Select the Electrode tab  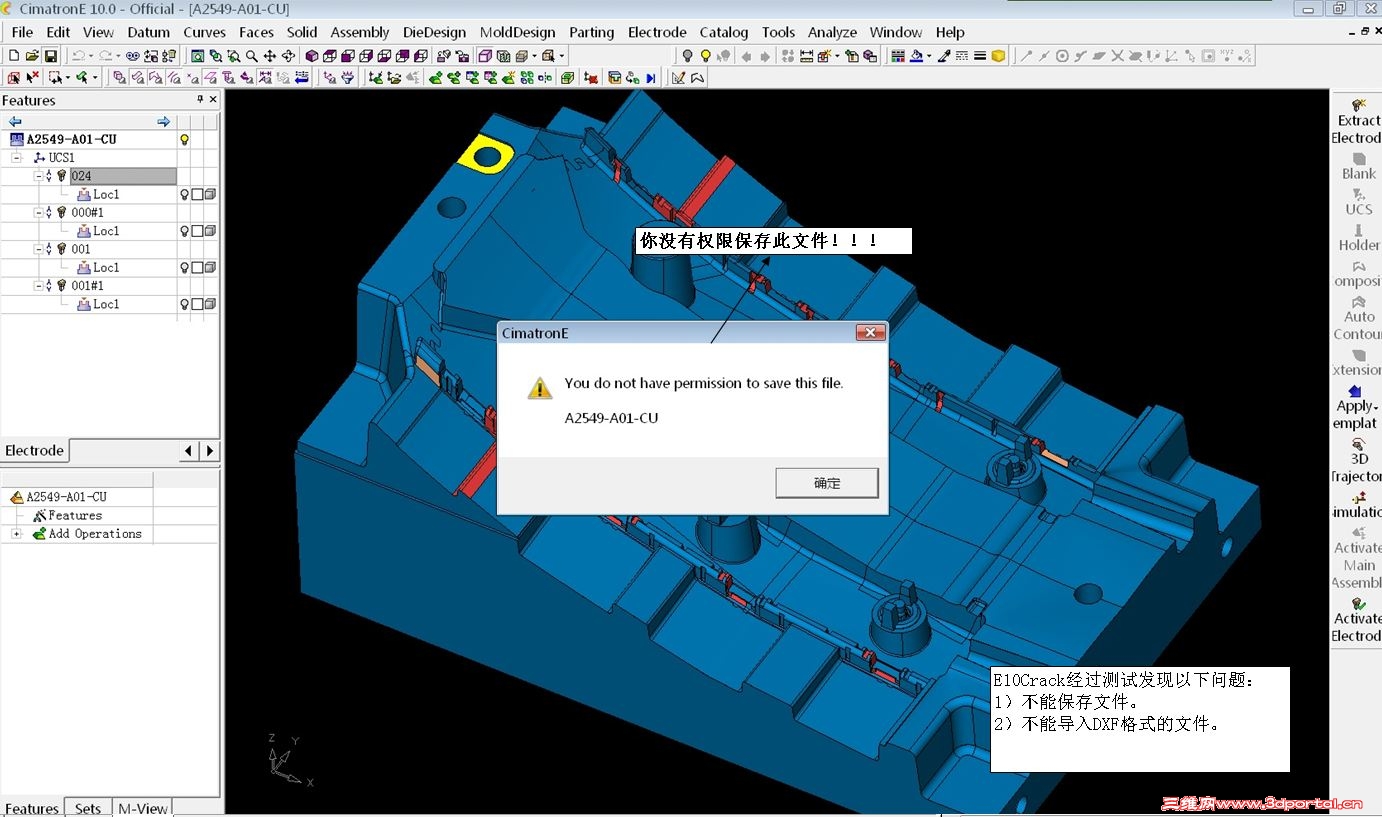click(x=35, y=451)
